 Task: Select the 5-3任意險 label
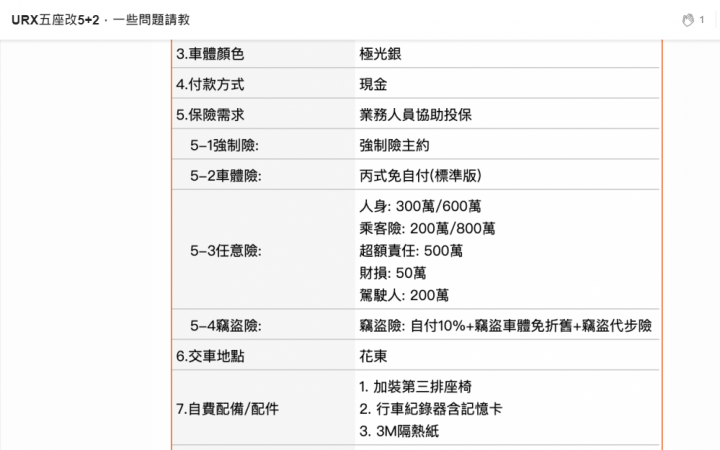click(225, 251)
